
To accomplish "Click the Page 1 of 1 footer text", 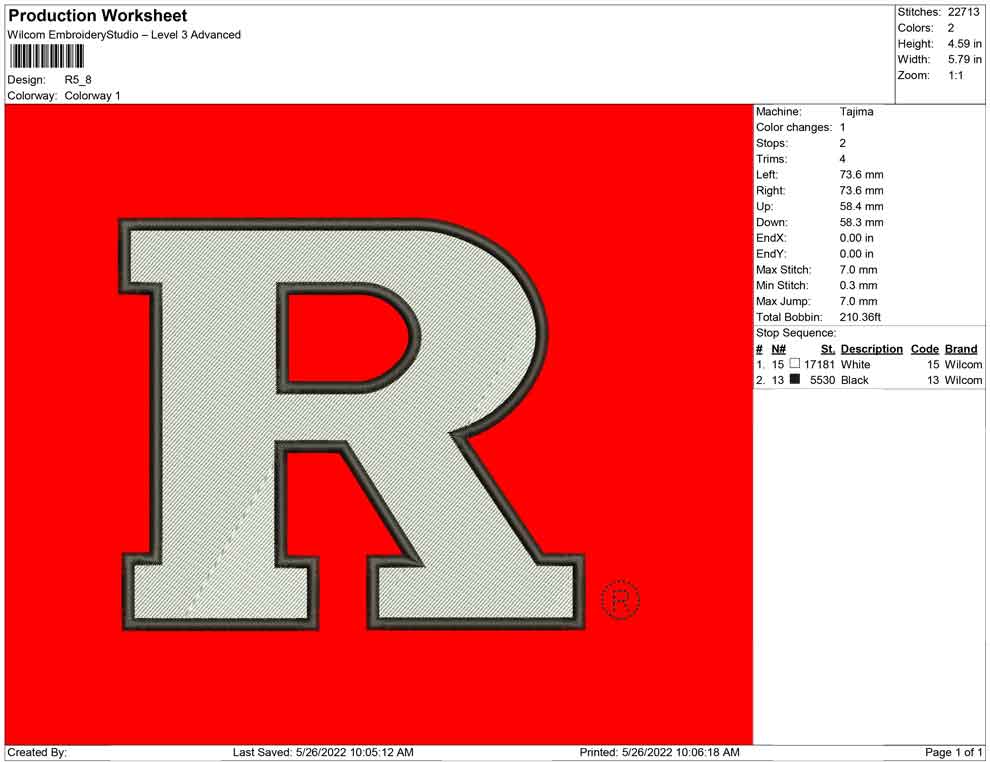I will point(954,752).
